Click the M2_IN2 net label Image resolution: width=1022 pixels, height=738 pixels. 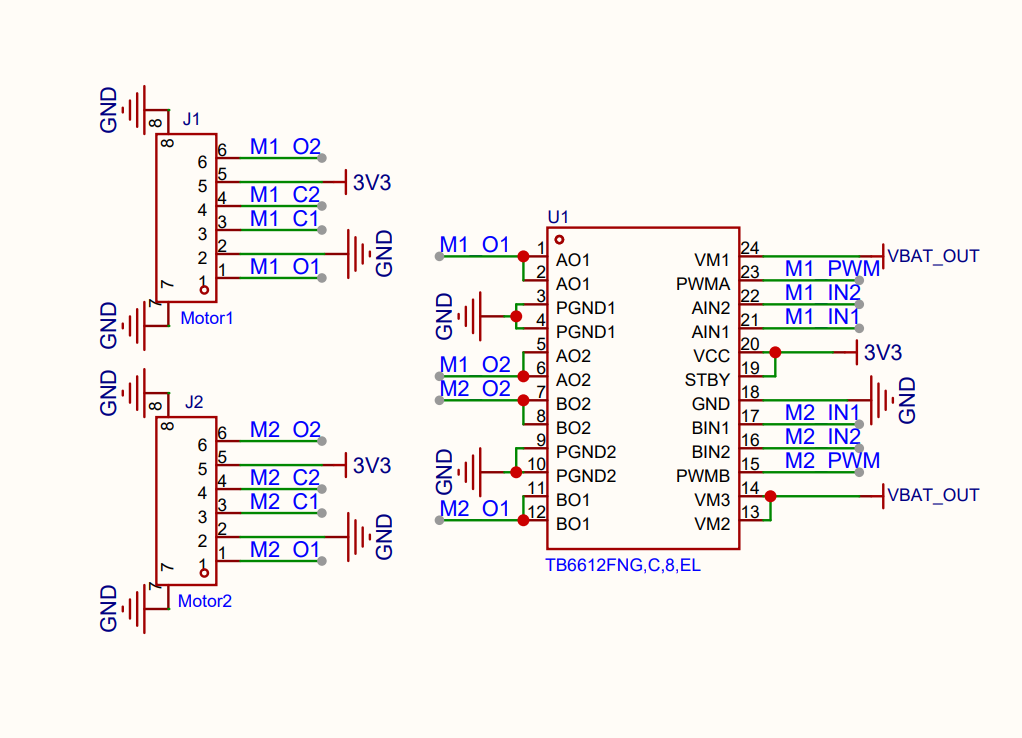(x=823, y=437)
